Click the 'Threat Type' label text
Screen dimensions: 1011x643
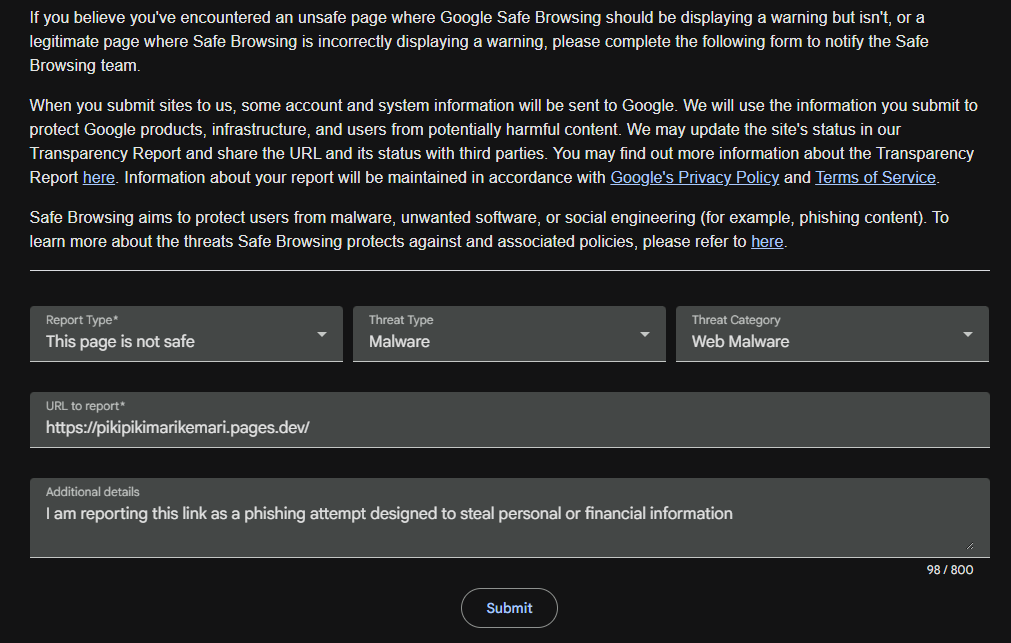click(x=401, y=320)
